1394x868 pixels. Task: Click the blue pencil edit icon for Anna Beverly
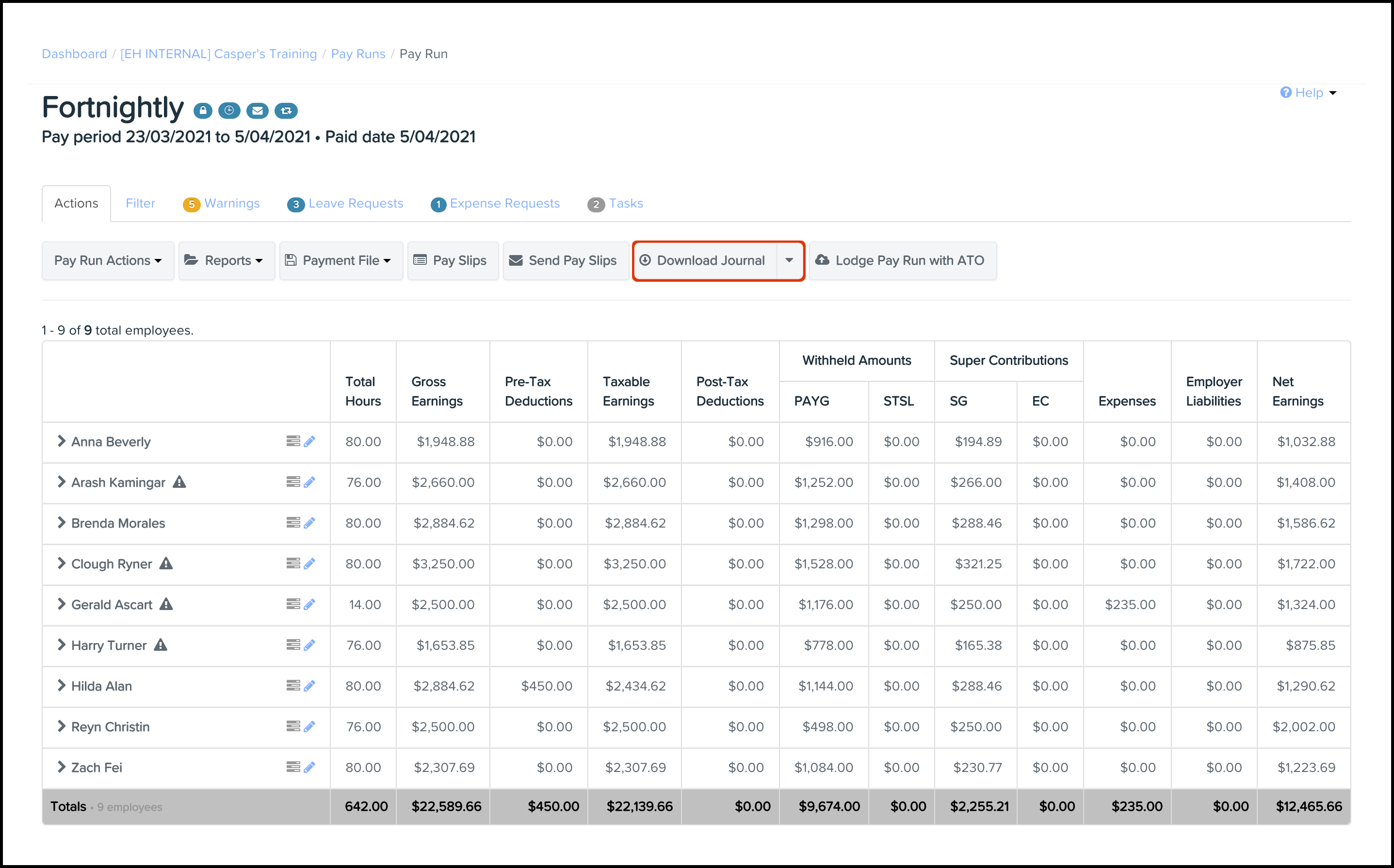click(309, 441)
